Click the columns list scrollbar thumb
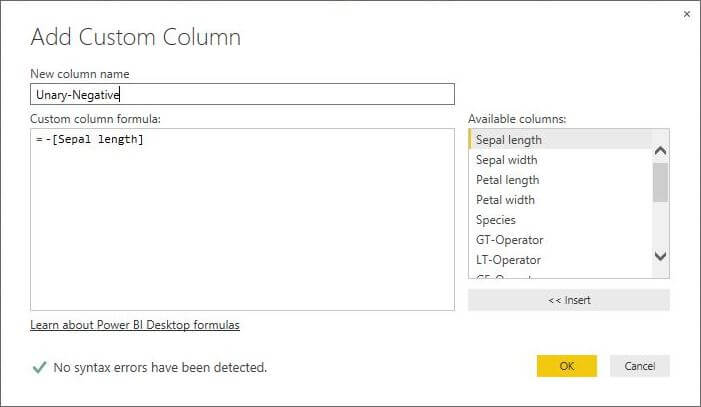The image size is (701, 407). tap(660, 182)
